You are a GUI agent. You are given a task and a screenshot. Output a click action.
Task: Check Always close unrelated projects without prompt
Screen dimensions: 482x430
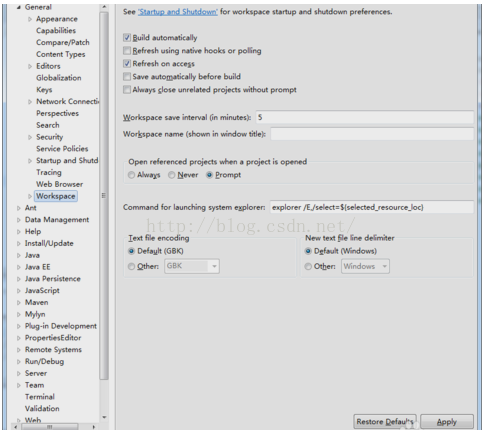pos(127,89)
